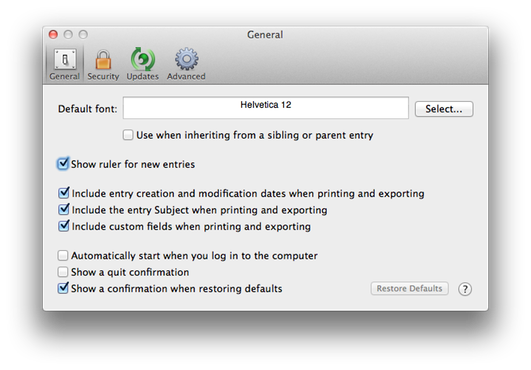Click the Restore Defaults button
The image size is (531, 370).
coord(409,288)
